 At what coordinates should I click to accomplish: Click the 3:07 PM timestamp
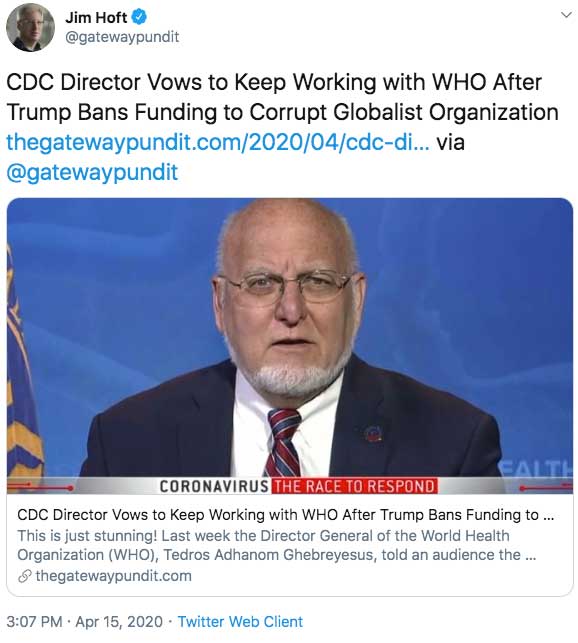tap(34, 622)
